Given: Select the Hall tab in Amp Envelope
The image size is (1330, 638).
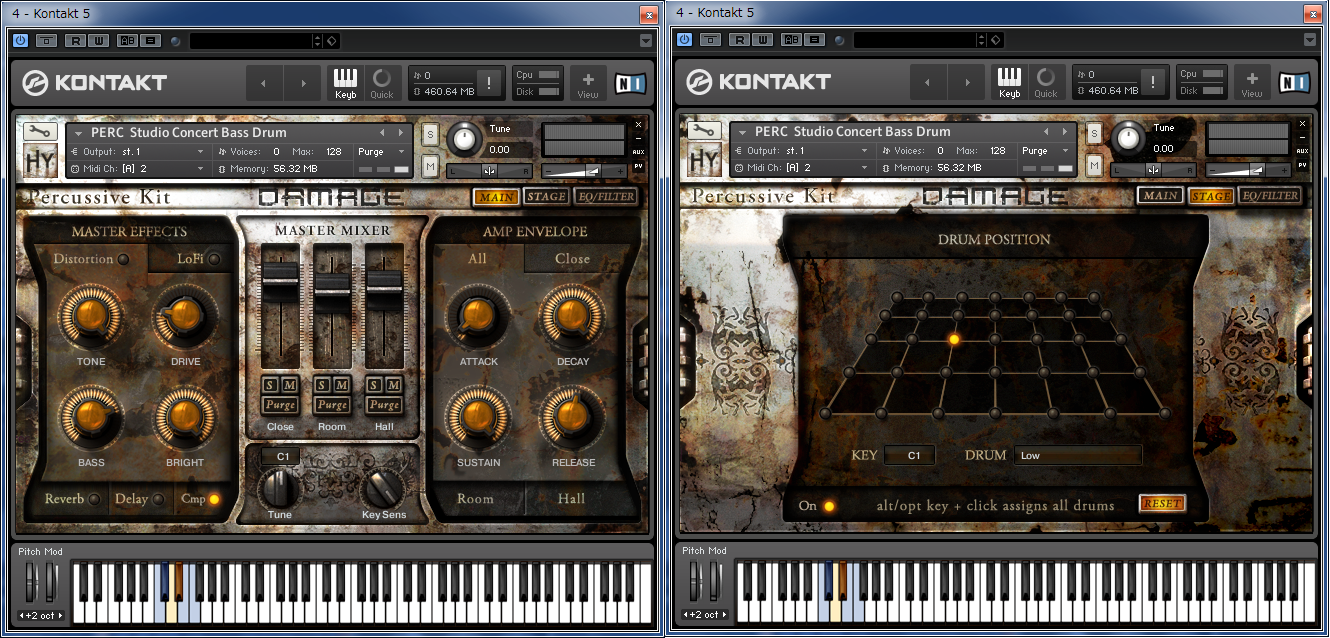Looking at the screenshot, I should point(571,499).
